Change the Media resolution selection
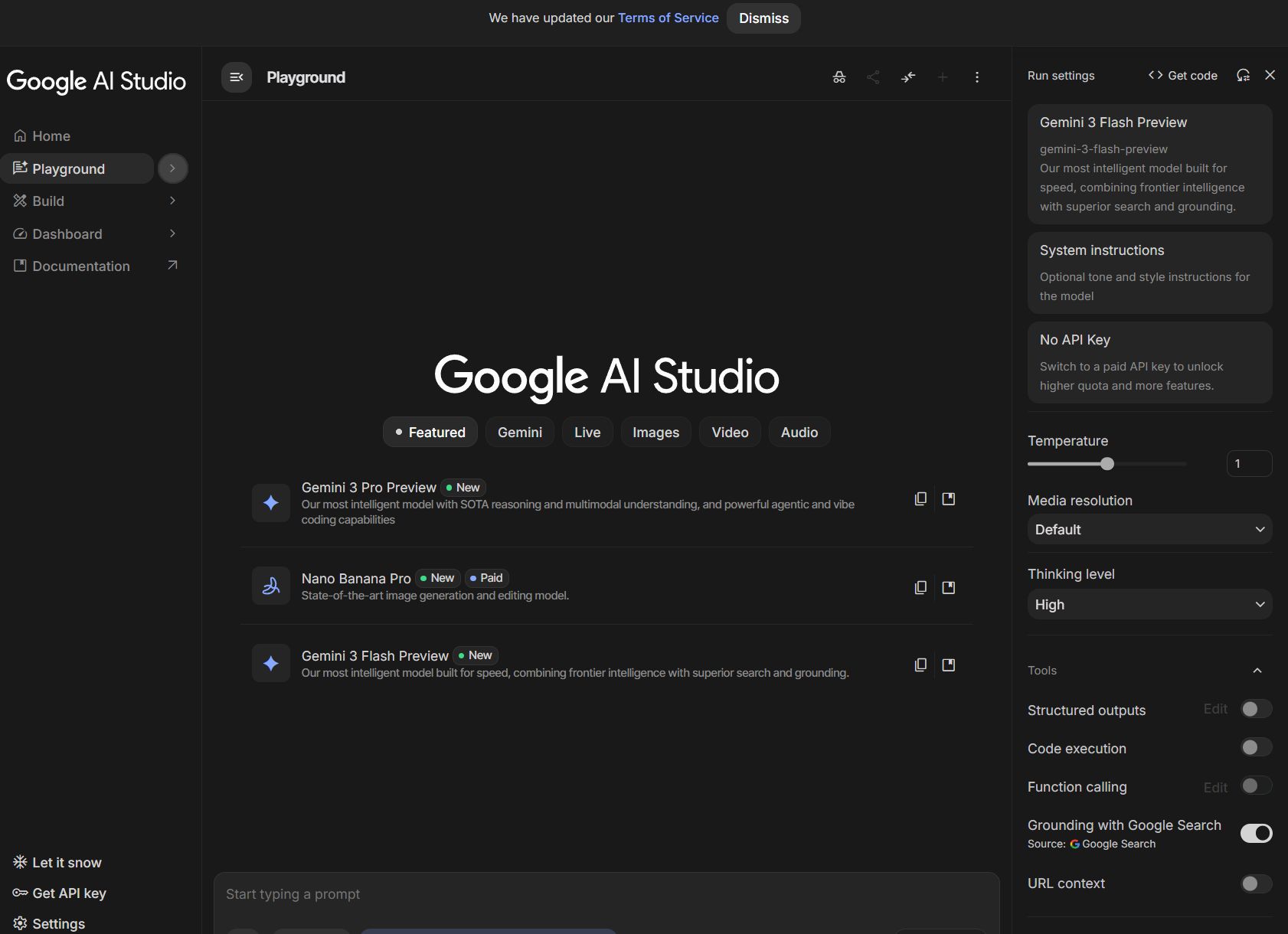 coord(1149,529)
